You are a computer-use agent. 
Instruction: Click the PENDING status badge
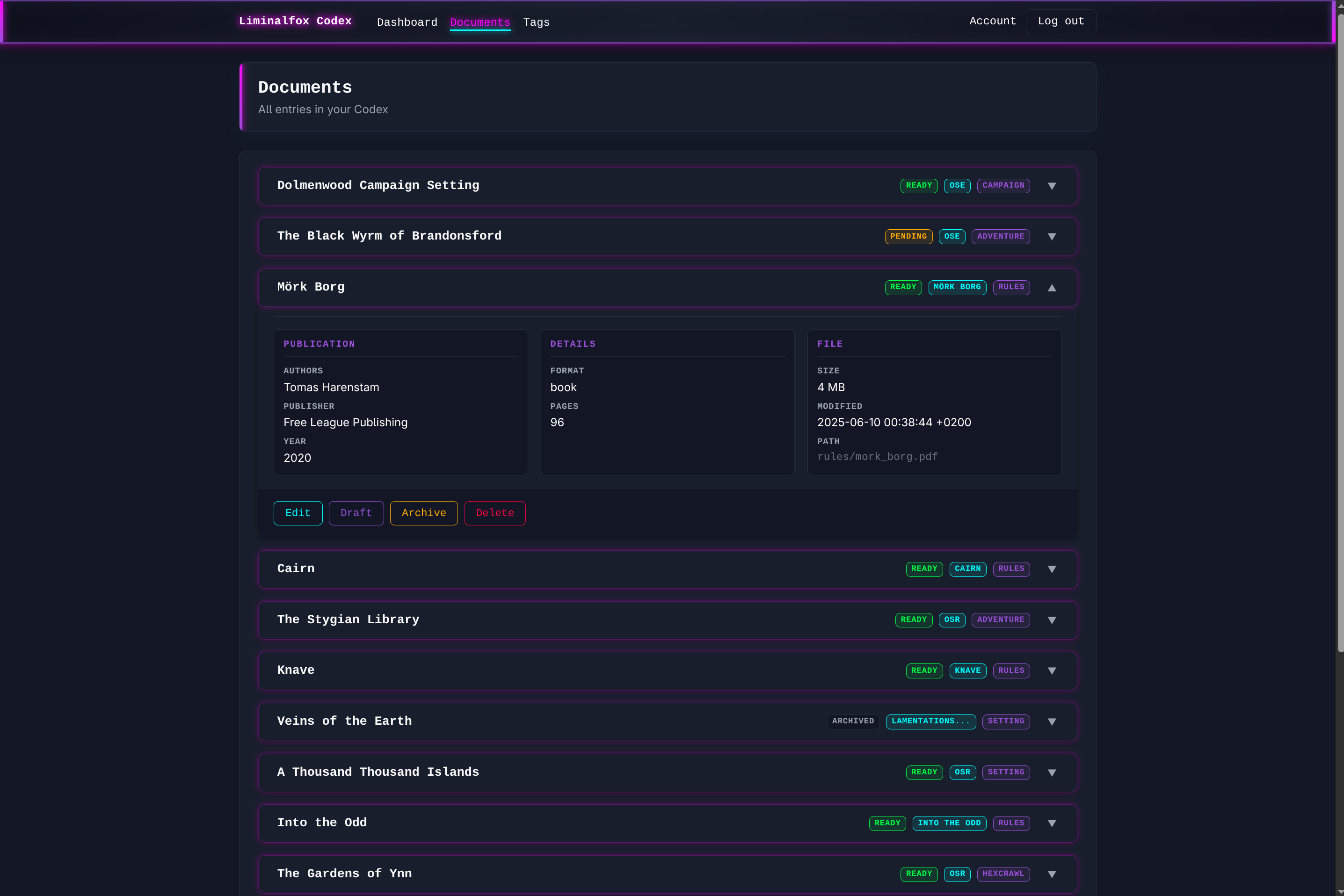(x=908, y=237)
